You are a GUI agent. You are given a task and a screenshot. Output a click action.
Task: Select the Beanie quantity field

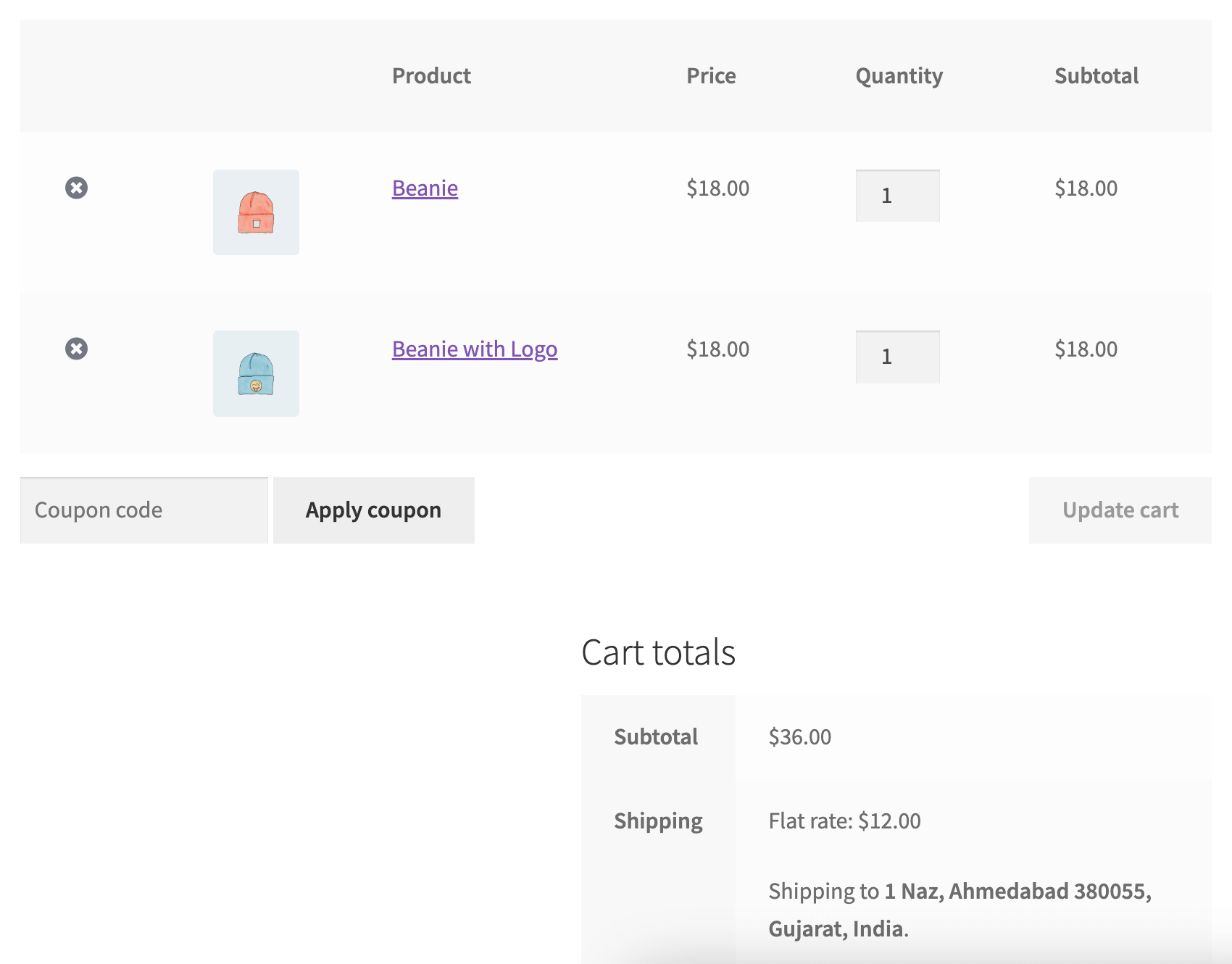coord(897,195)
